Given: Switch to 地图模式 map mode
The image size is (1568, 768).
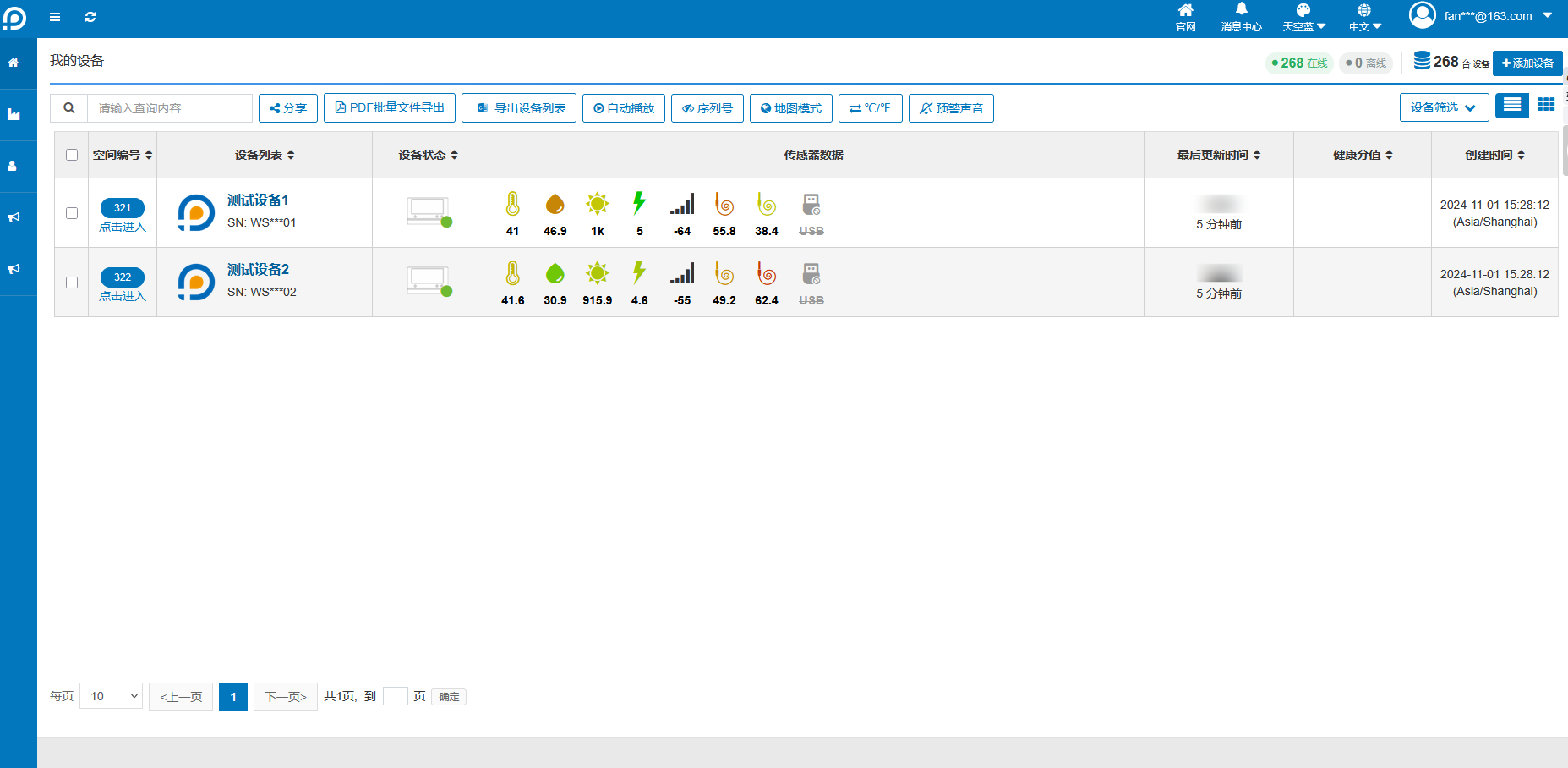Looking at the screenshot, I should click(x=791, y=108).
